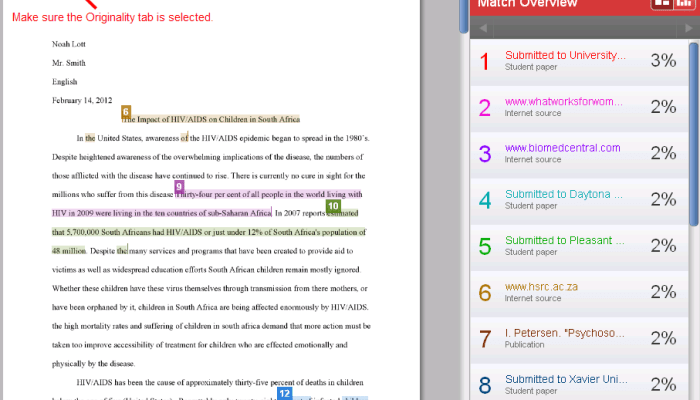Switch to Match Overview view icon
Screen dimensions: 700x400
pos(661,5)
